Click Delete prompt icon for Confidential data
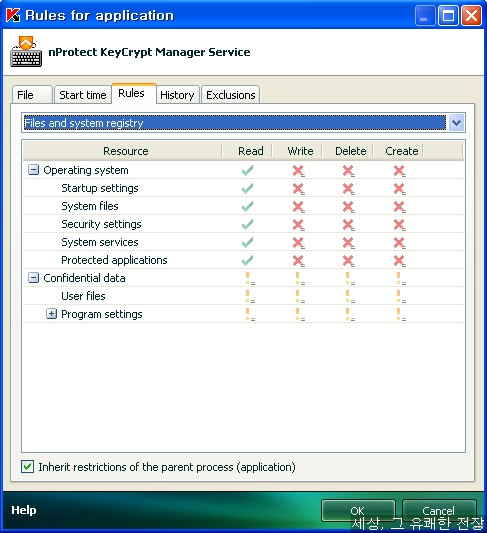The height and width of the screenshot is (533, 487). tap(350, 278)
